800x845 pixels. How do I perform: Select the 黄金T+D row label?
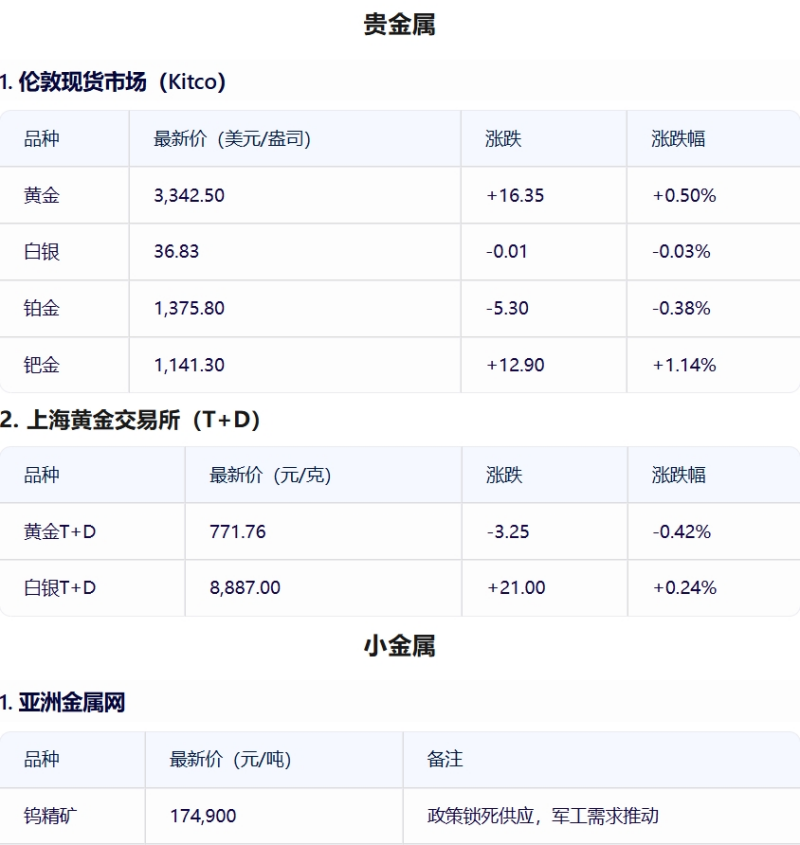(x=60, y=532)
